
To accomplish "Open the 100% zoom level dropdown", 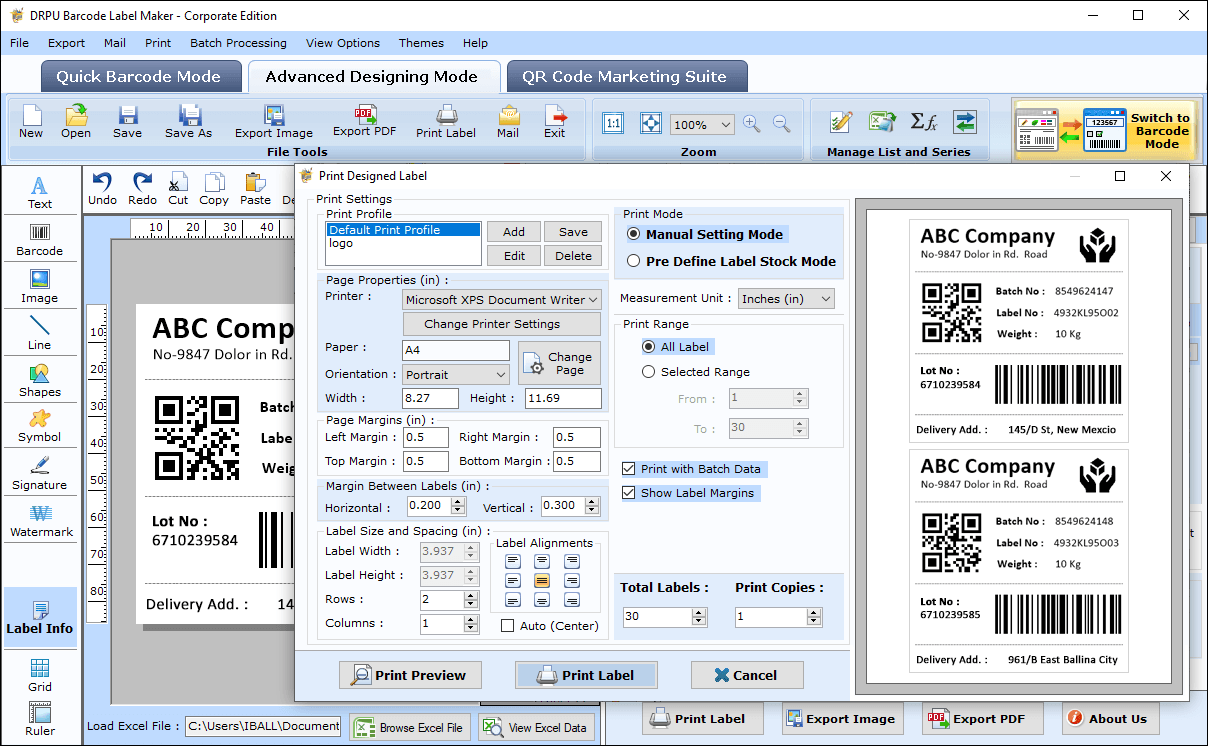I will coord(702,125).
